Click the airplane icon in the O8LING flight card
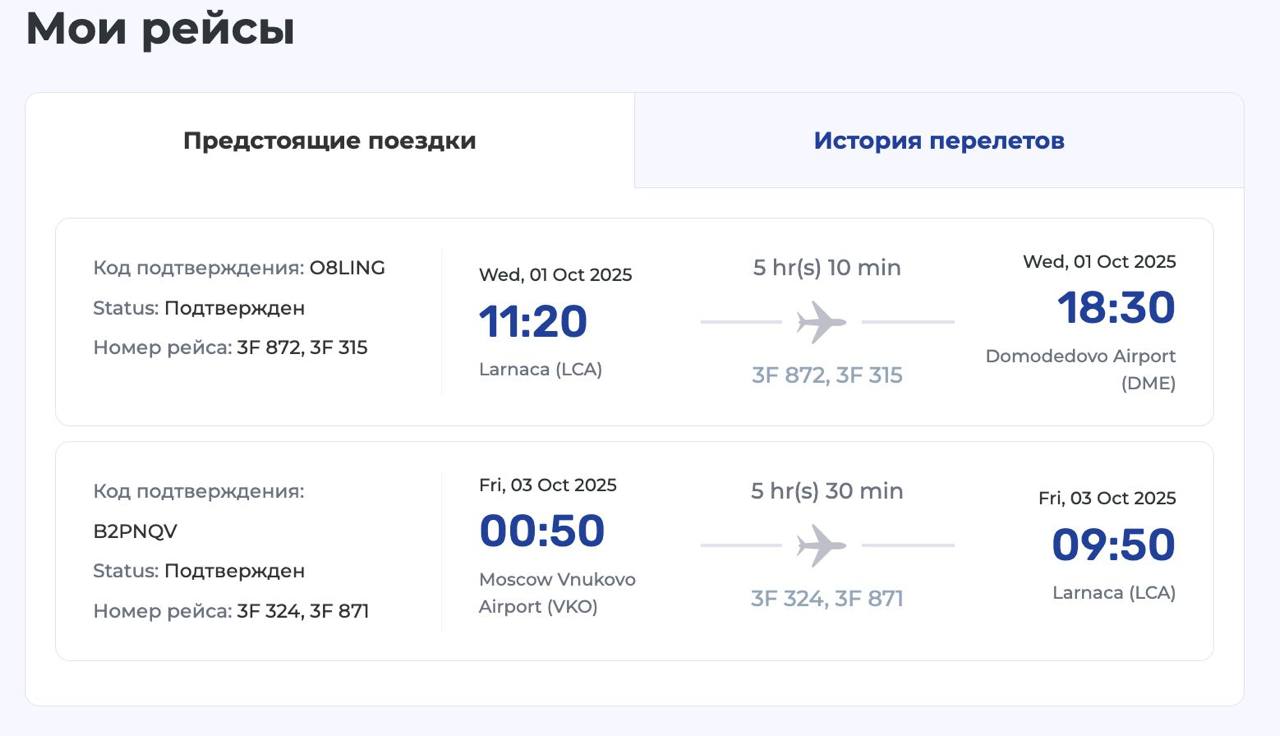Screen dimensions: 1280x736 (821, 322)
